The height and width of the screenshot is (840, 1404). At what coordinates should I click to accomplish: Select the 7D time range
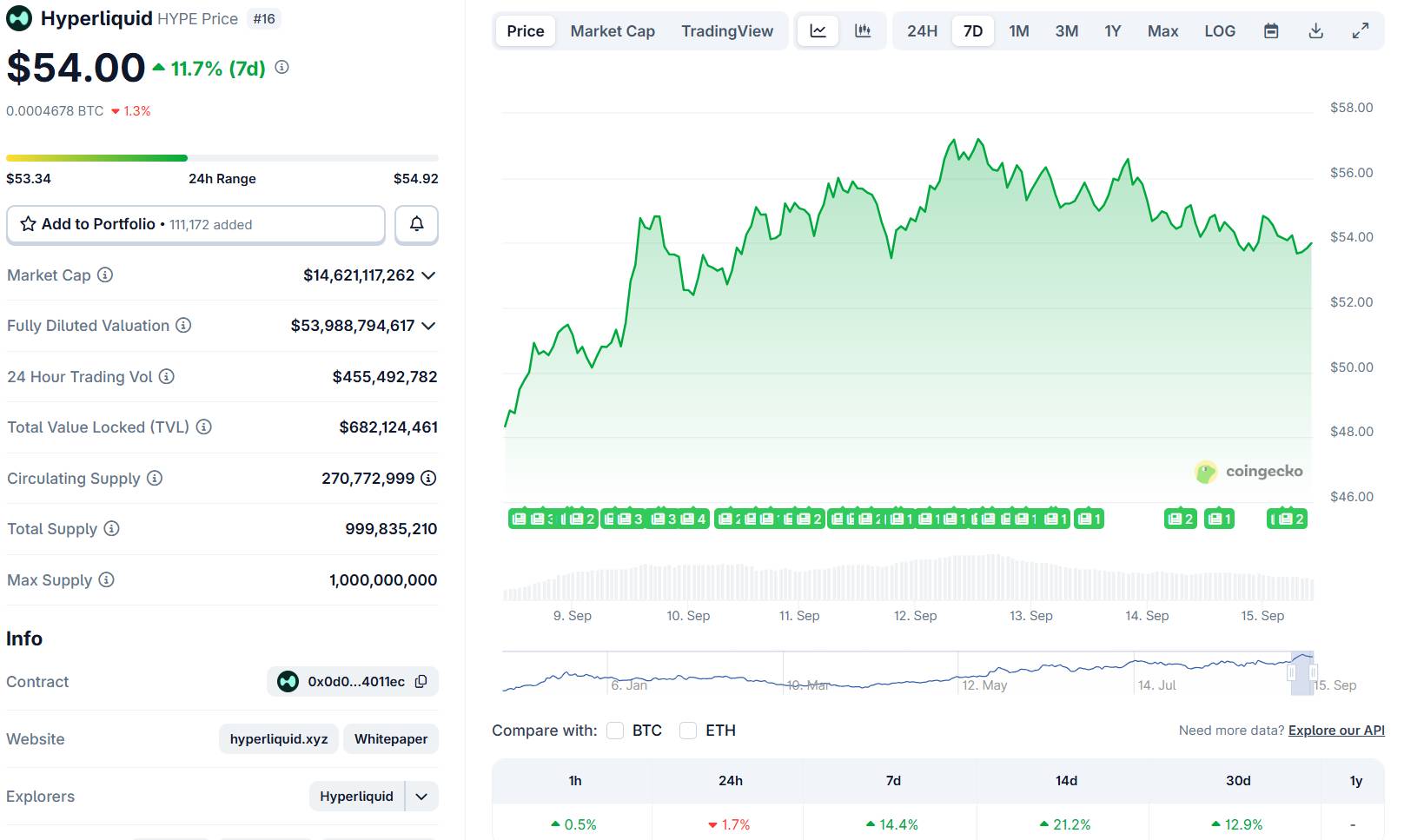coord(973,31)
